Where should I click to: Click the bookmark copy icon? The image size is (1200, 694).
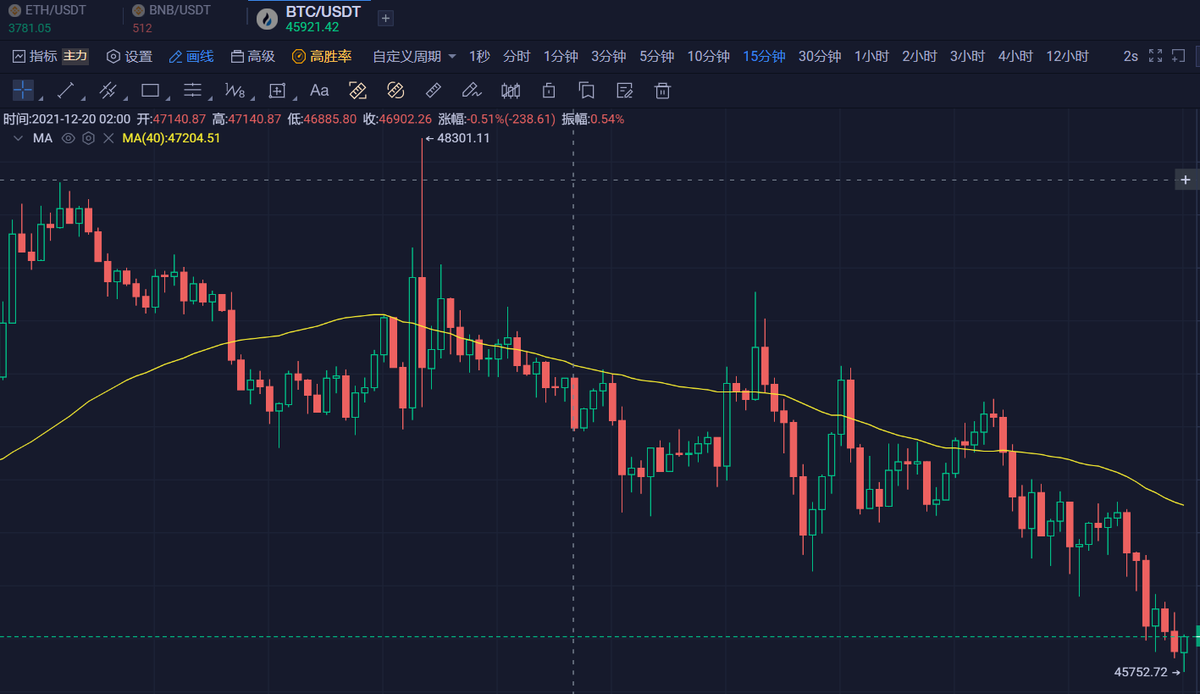coord(587,91)
